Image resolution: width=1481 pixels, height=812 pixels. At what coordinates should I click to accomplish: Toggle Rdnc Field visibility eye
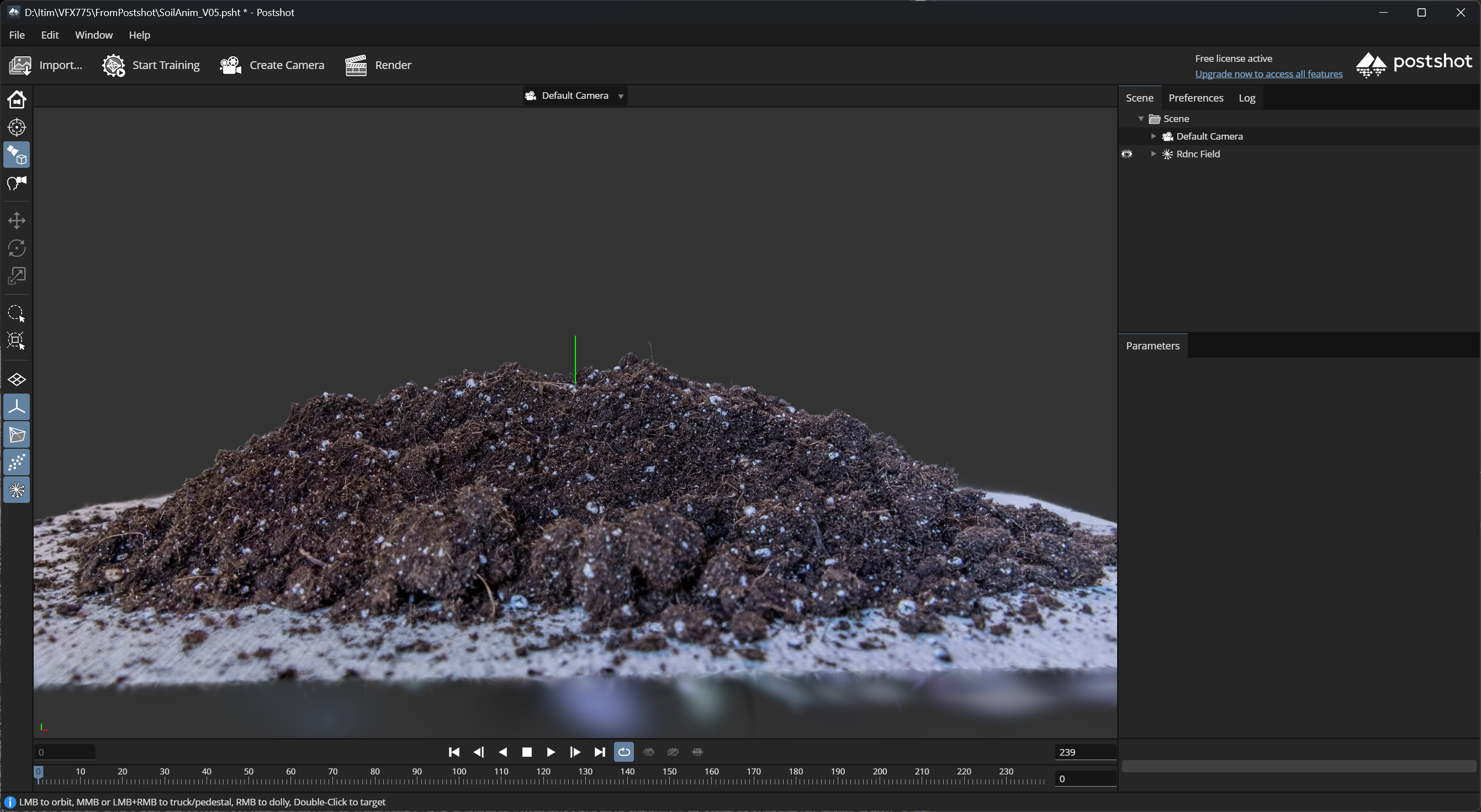coord(1127,154)
